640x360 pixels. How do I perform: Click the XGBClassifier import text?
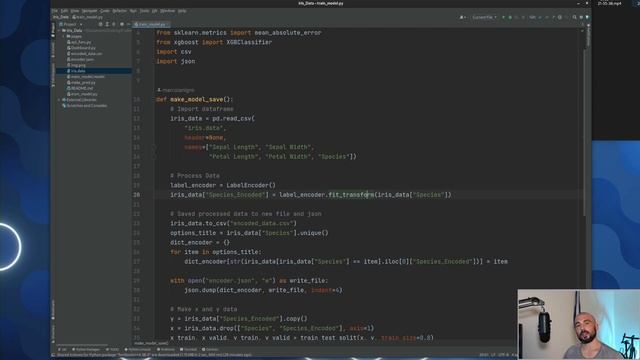point(249,42)
